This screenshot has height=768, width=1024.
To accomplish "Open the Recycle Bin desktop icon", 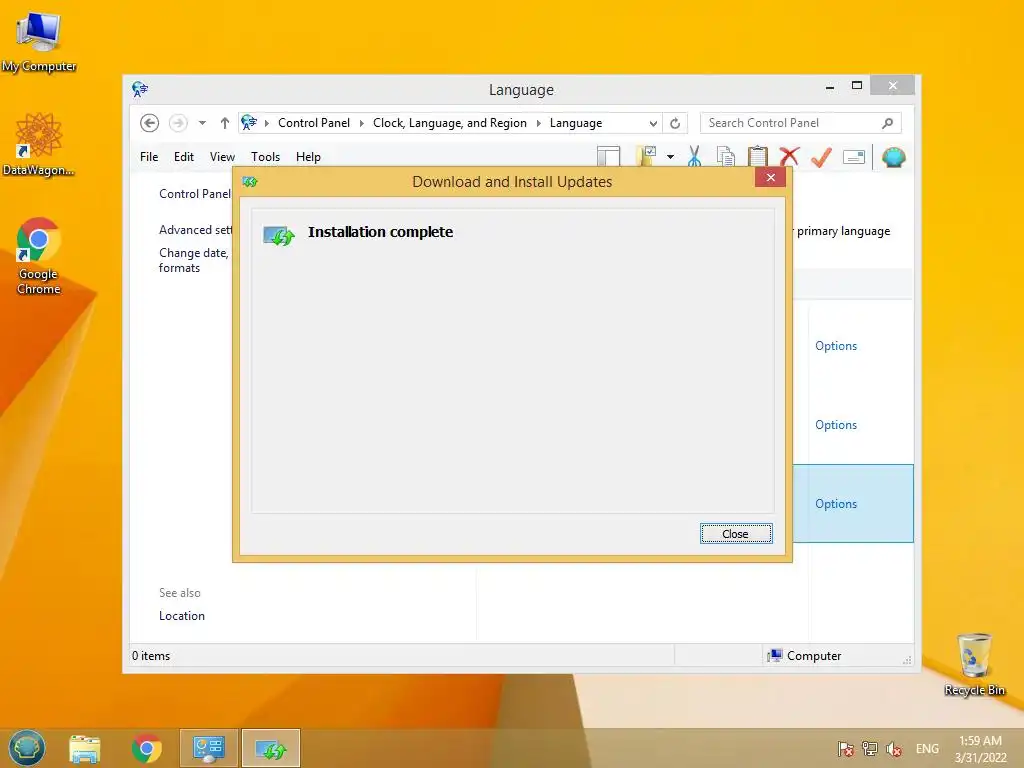I will click(x=974, y=665).
